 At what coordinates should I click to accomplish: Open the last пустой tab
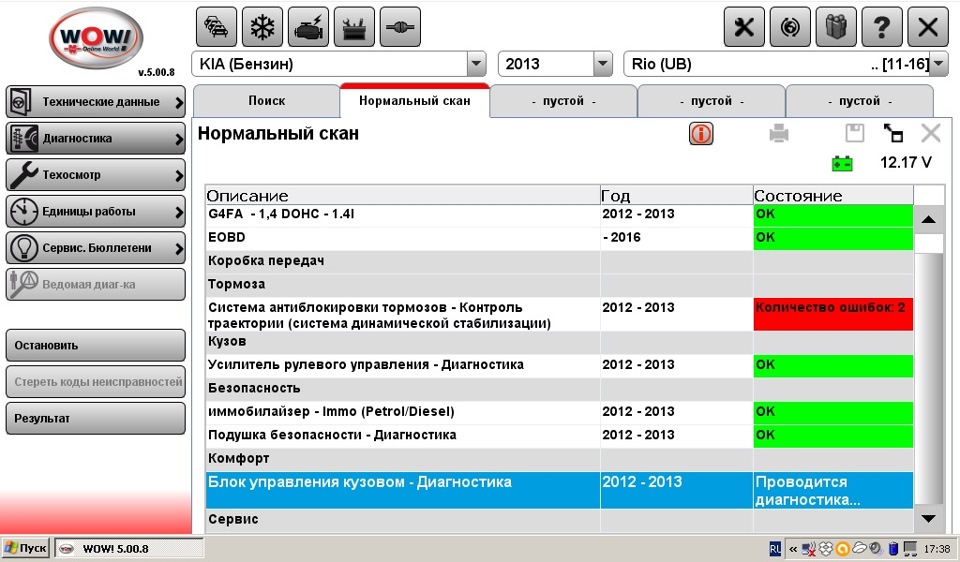coord(860,101)
